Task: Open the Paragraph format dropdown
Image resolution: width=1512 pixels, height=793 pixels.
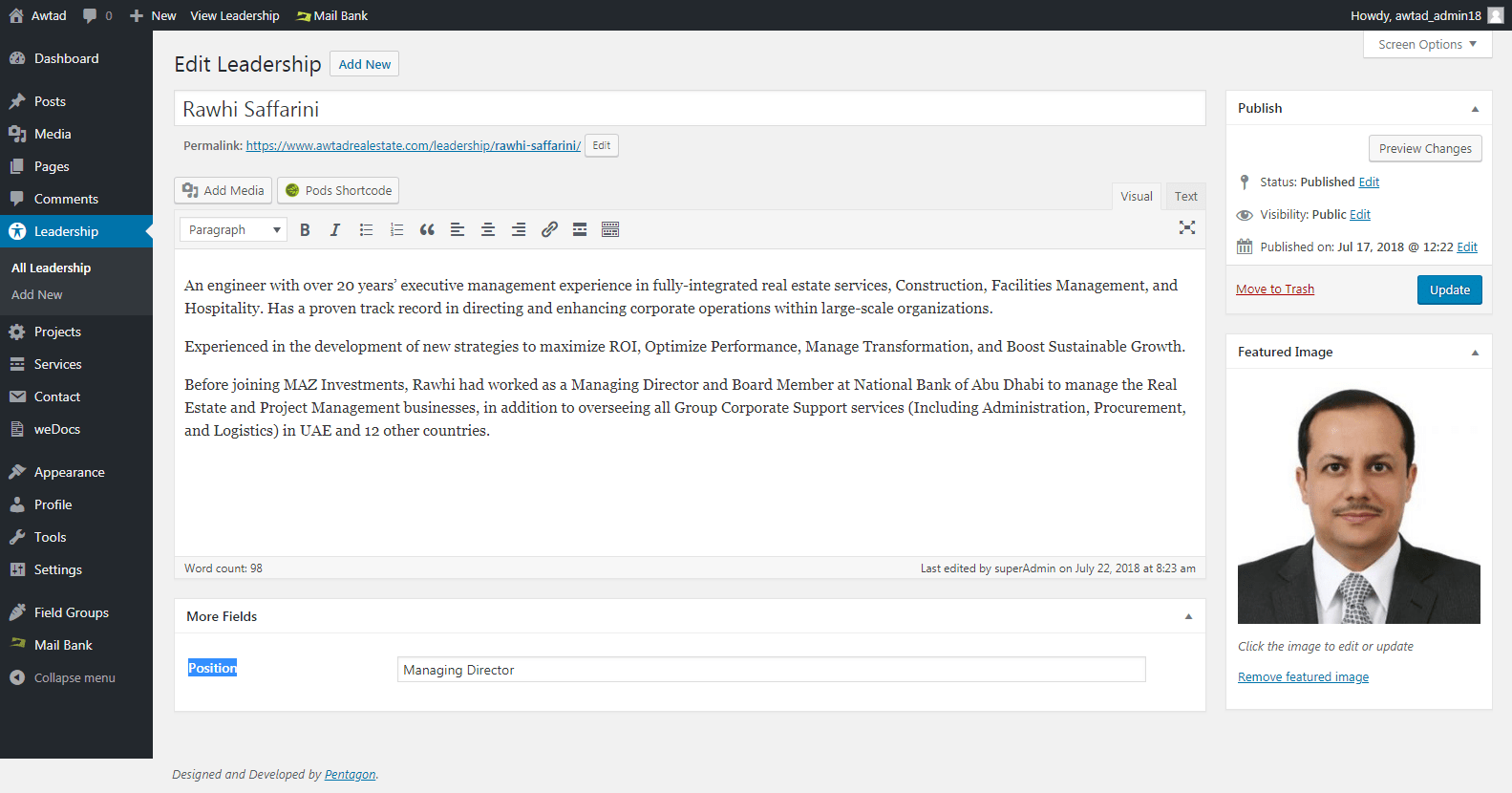Action: point(233,229)
